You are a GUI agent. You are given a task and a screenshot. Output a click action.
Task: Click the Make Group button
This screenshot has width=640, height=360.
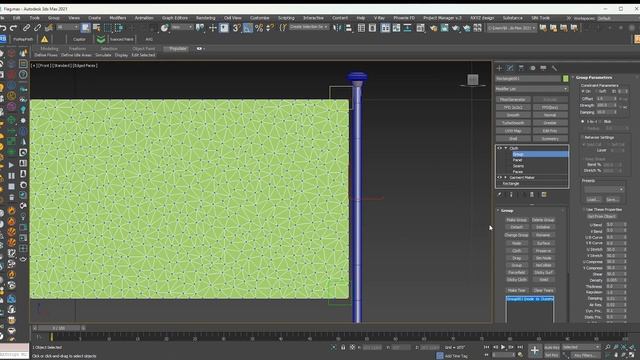[x=516, y=220]
